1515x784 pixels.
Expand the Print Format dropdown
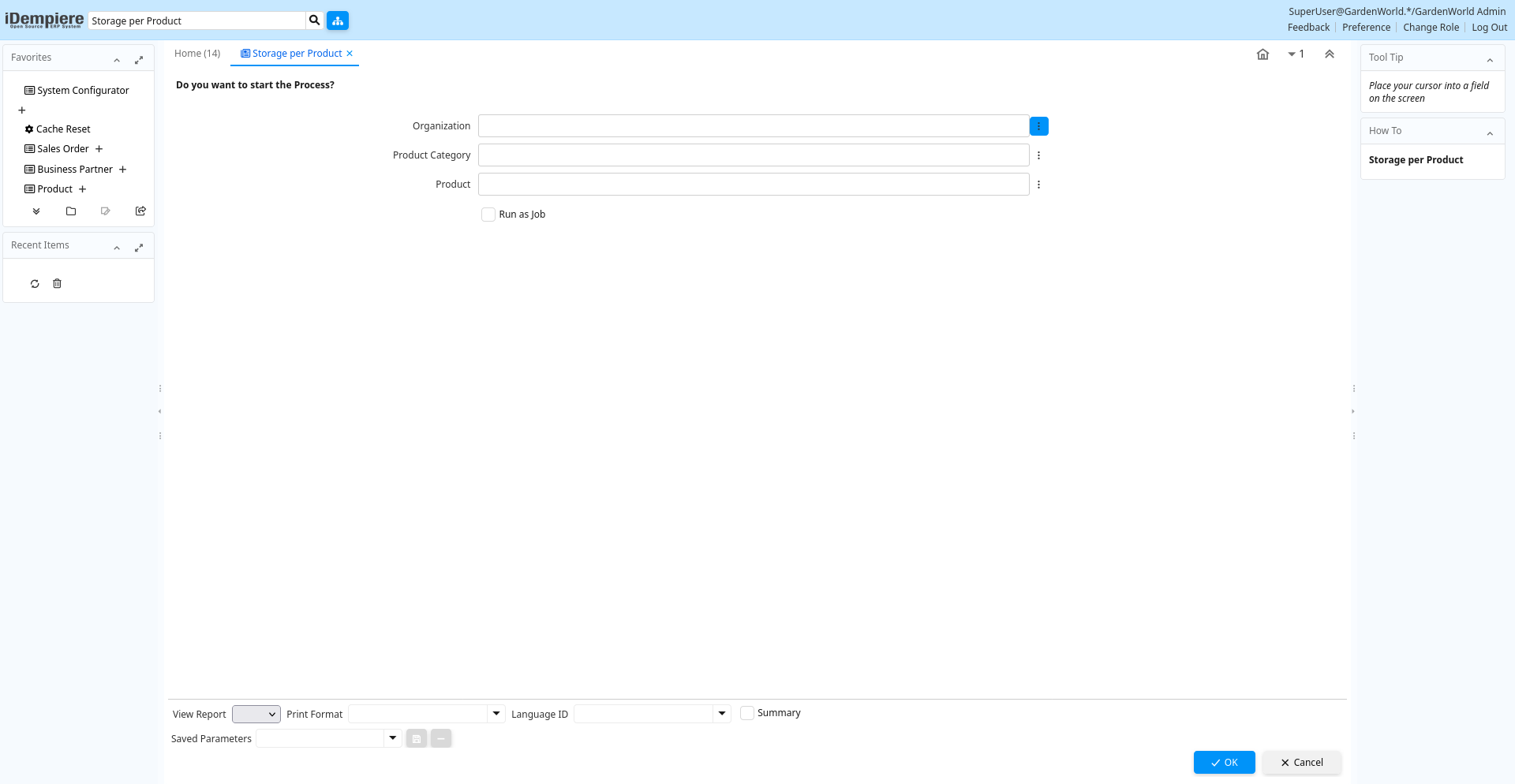coord(496,714)
